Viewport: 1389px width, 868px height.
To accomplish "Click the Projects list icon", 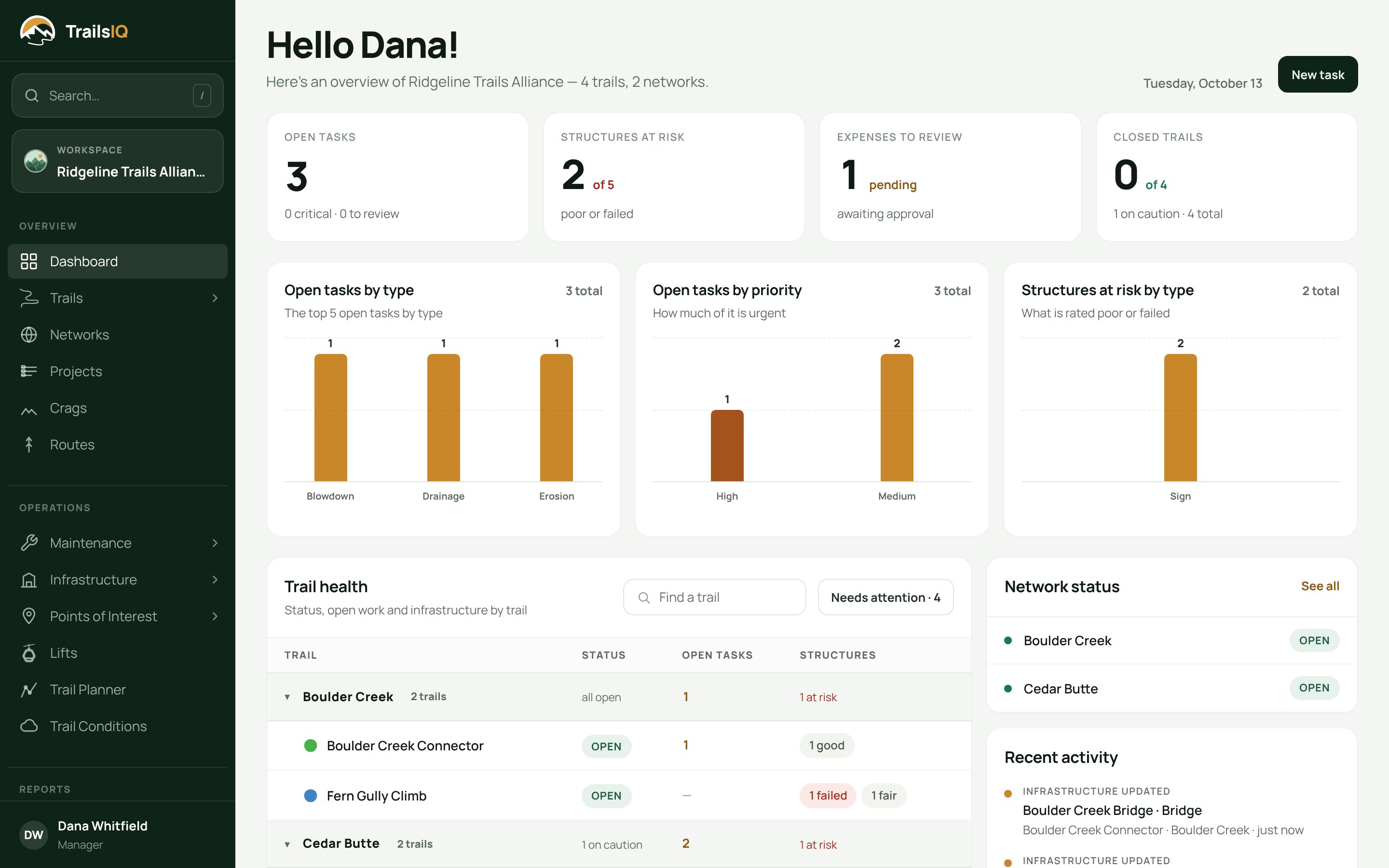I will tap(29, 371).
